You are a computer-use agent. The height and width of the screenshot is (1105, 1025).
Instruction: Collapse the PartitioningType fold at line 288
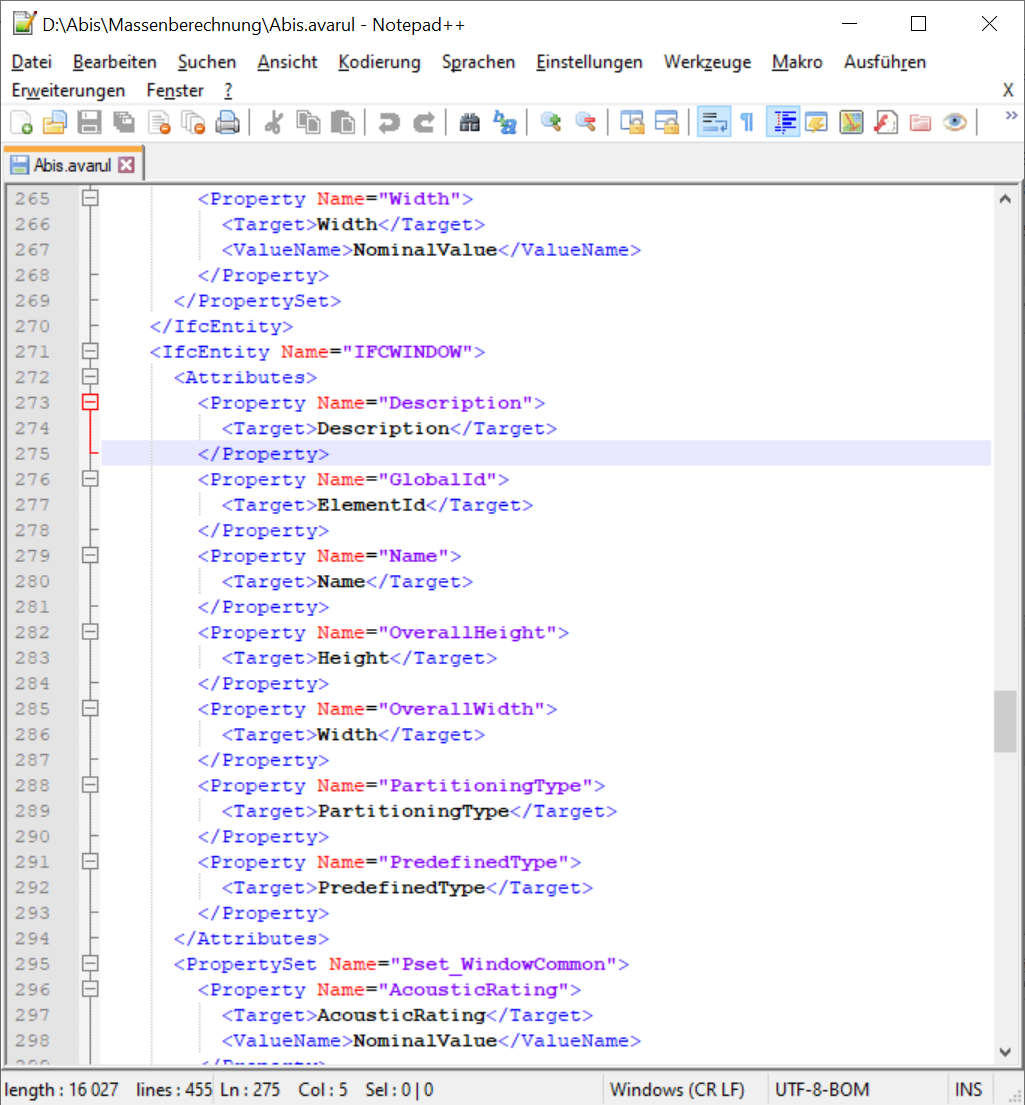point(90,784)
